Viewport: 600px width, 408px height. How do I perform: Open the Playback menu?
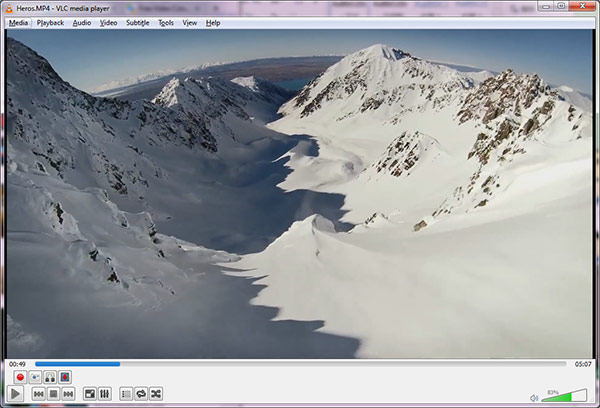click(x=50, y=23)
